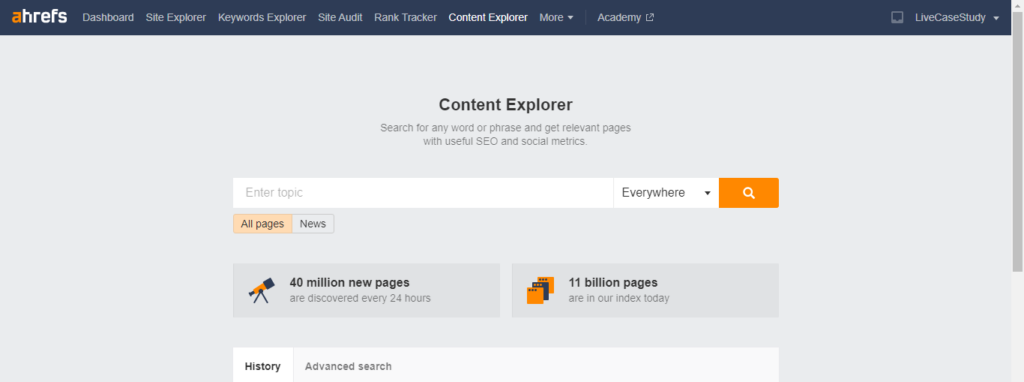1024x382 pixels.
Task: Open the LiveCaseStudy account dropdown
Action: pos(957,18)
